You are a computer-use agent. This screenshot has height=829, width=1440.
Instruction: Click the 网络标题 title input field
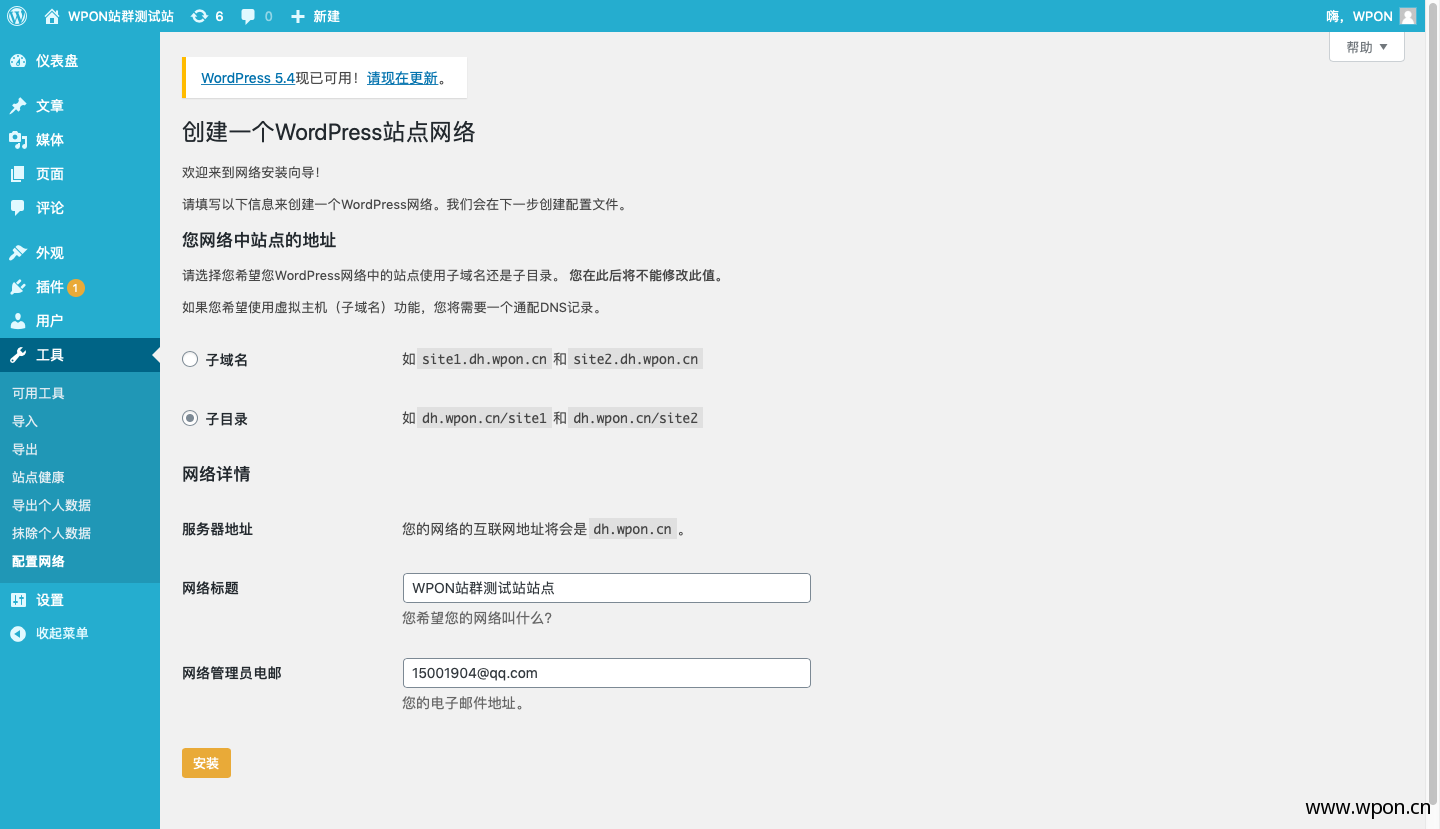point(606,587)
